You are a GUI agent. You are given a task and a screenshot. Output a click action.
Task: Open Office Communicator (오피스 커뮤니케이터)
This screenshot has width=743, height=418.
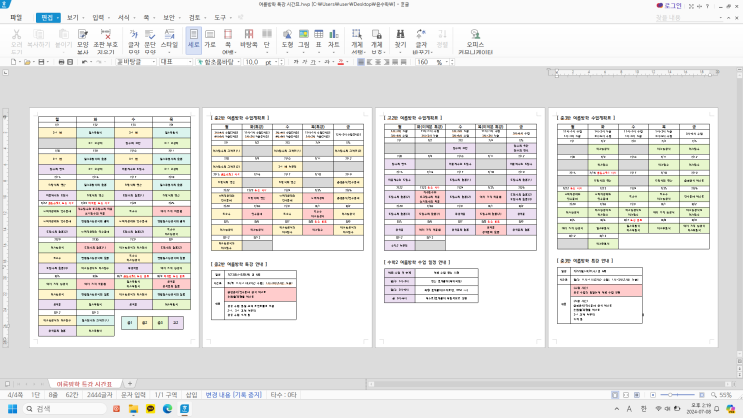(x=475, y=40)
